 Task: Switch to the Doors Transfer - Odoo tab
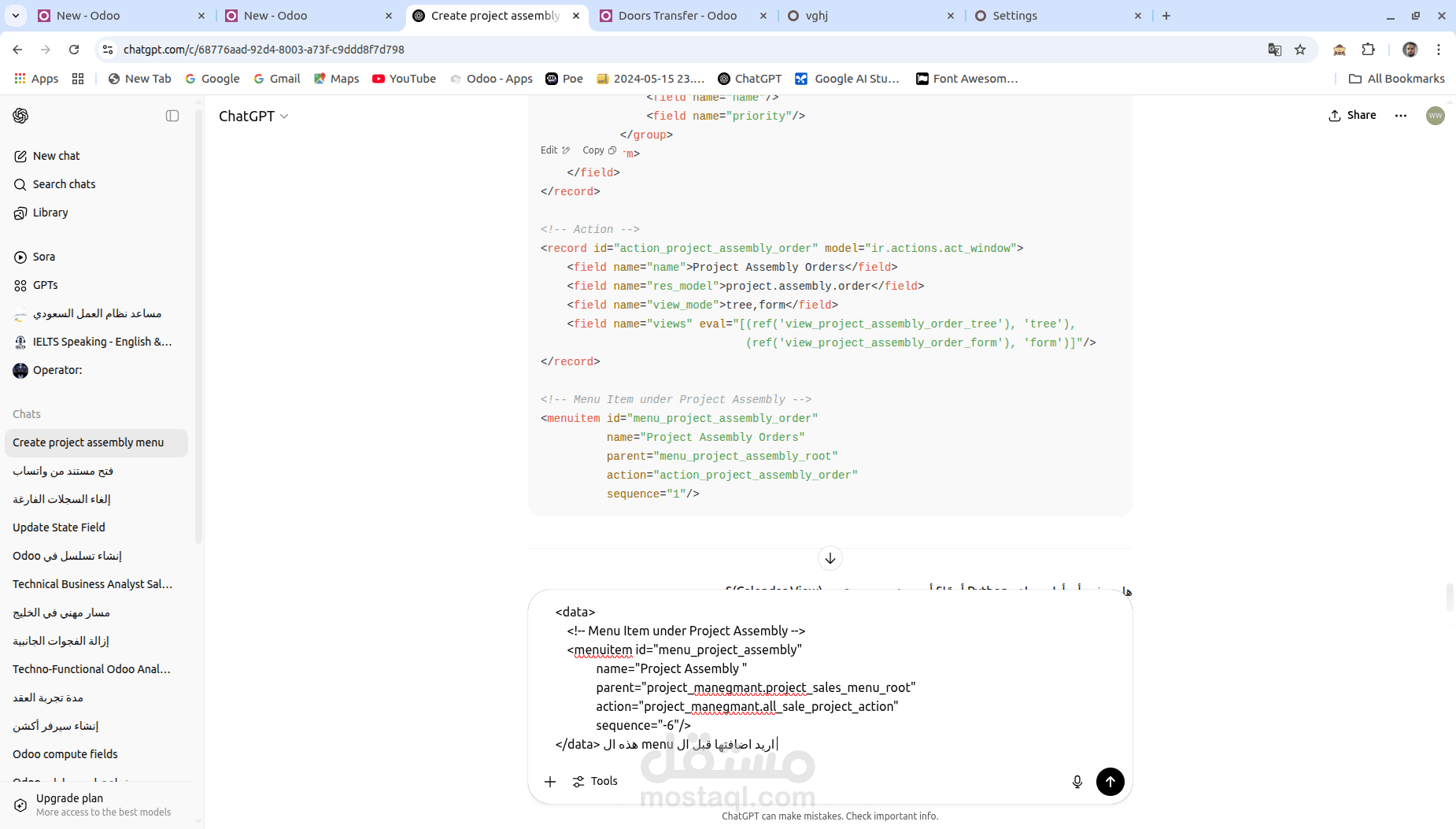pyautogui.click(x=684, y=16)
